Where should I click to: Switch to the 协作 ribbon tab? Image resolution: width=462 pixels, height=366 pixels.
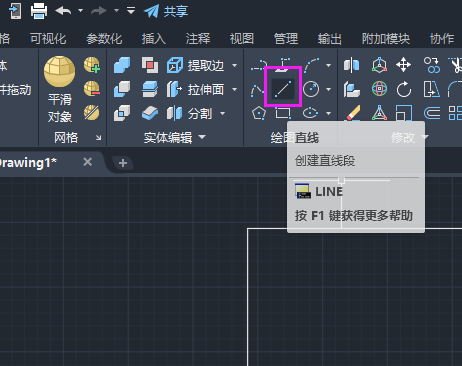click(x=442, y=39)
